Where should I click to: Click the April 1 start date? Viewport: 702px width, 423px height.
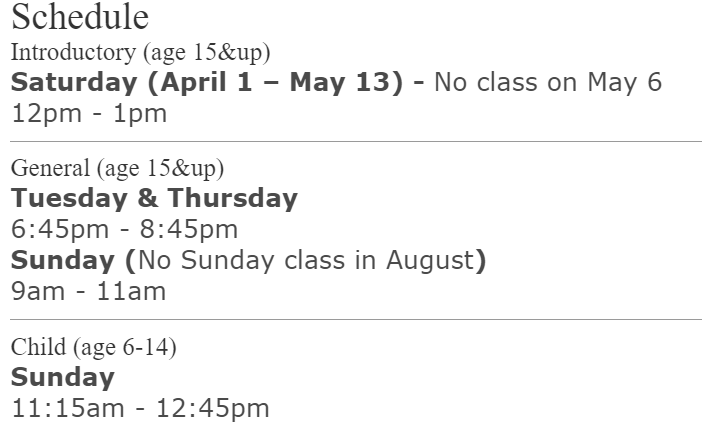coord(207,82)
